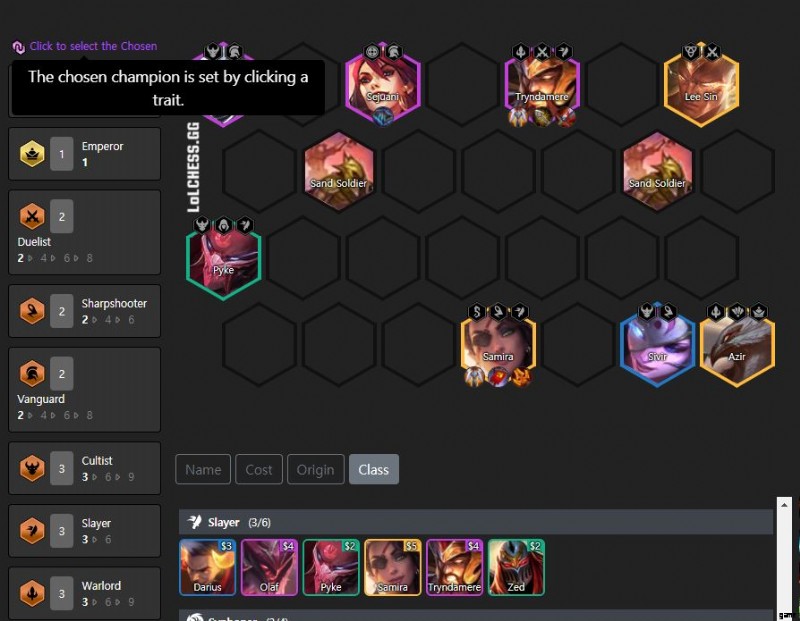
Task: Click the Warlord trait icon
Action: click(32, 593)
